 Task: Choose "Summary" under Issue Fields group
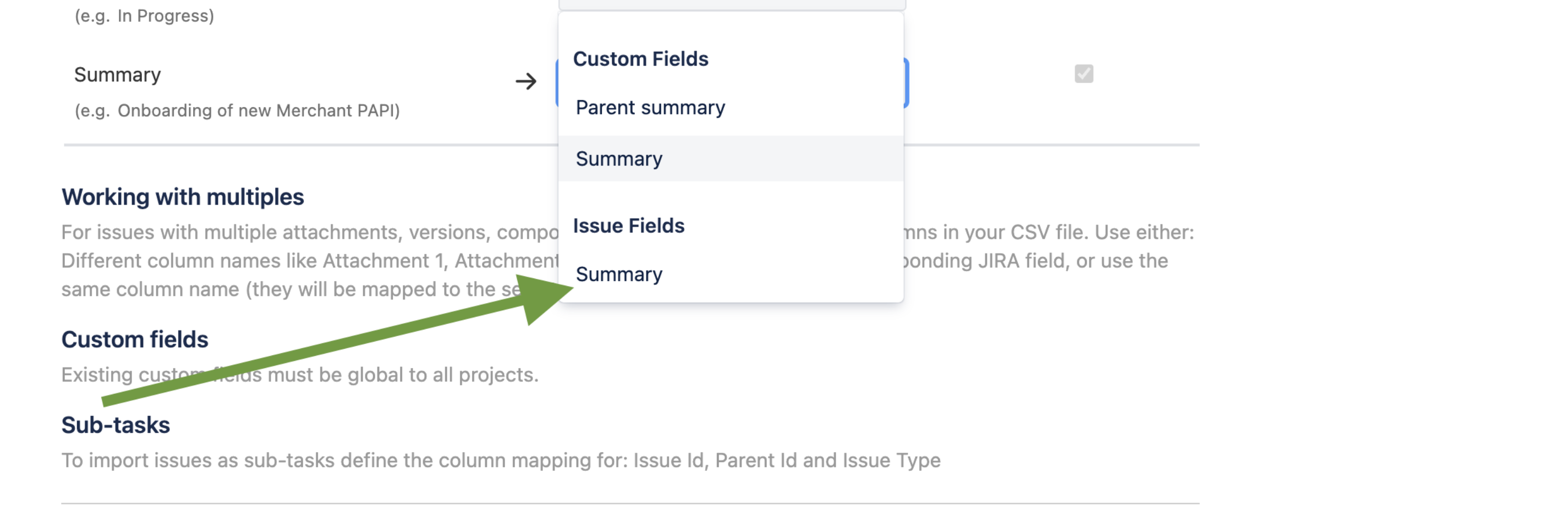pos(619,275)
